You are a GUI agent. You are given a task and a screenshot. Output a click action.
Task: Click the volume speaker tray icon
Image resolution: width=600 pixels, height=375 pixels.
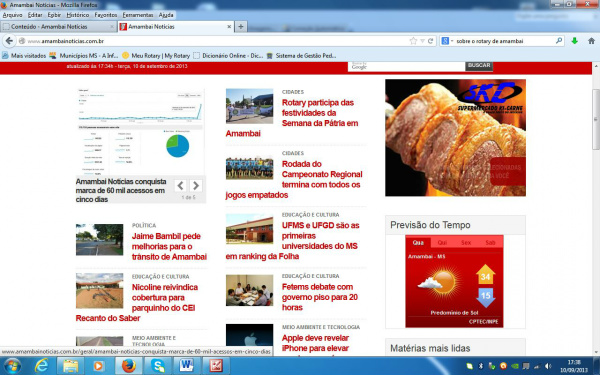548,366
